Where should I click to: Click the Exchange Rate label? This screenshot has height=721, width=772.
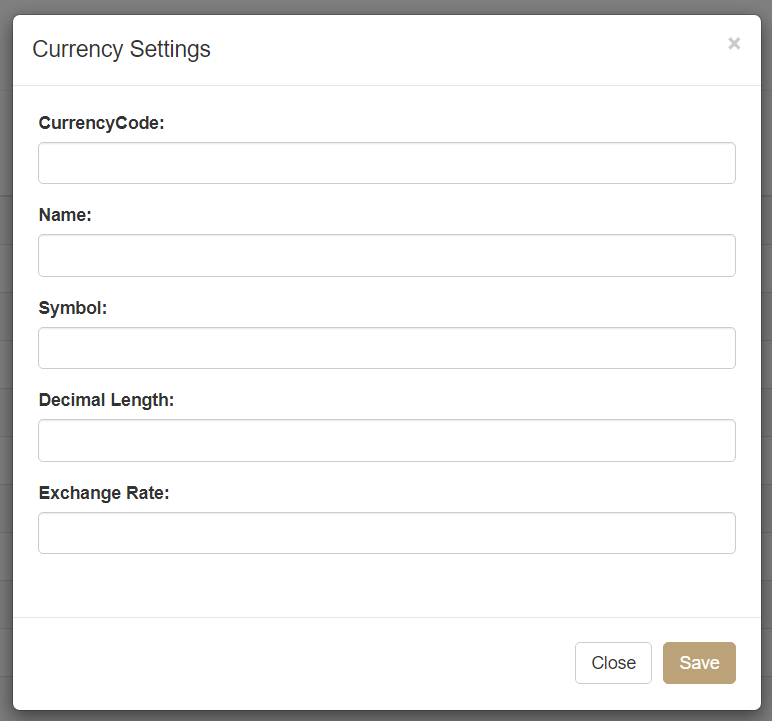(104, 493)
